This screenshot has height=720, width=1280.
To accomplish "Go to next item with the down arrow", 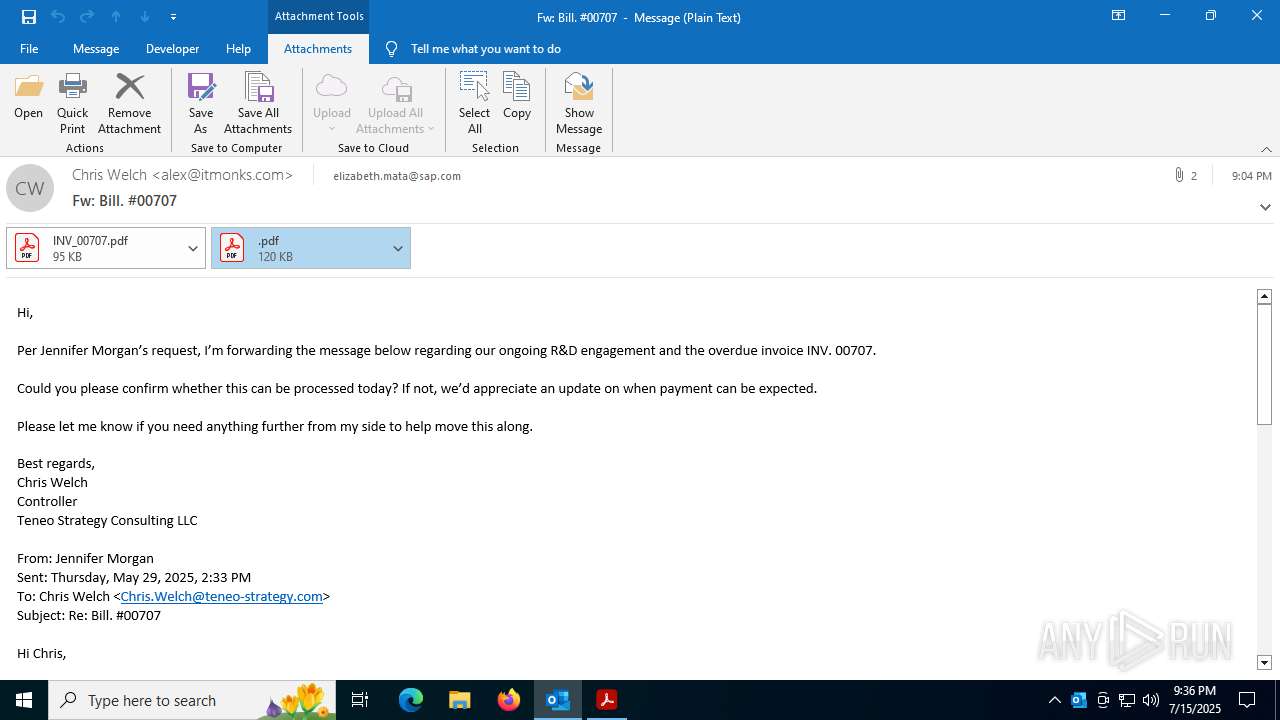I will (145, 16).
